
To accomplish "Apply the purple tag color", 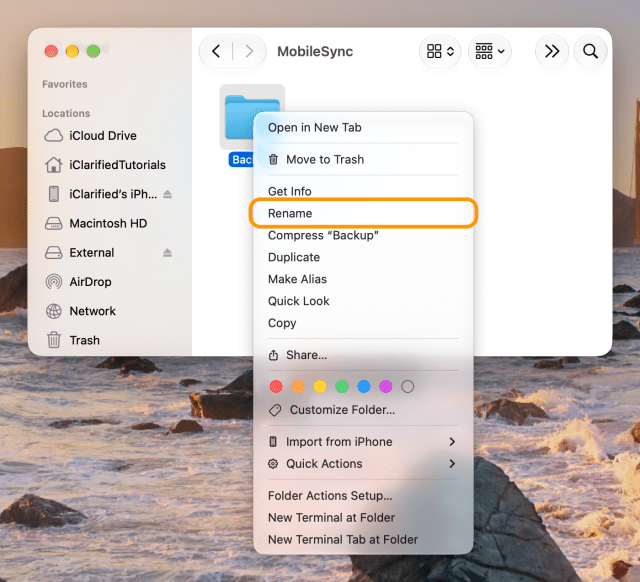I will pos(386,387).
